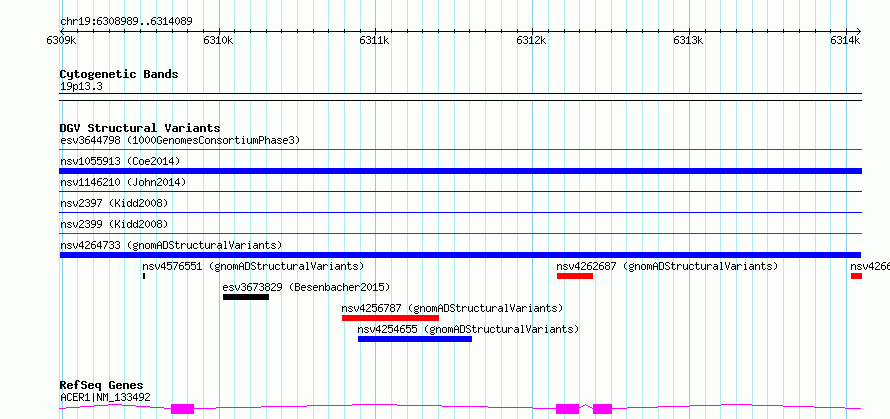The height and width of the screenshot is (419, 890).
Task: Select variant label nsv4256787
Action: point(452,308)
